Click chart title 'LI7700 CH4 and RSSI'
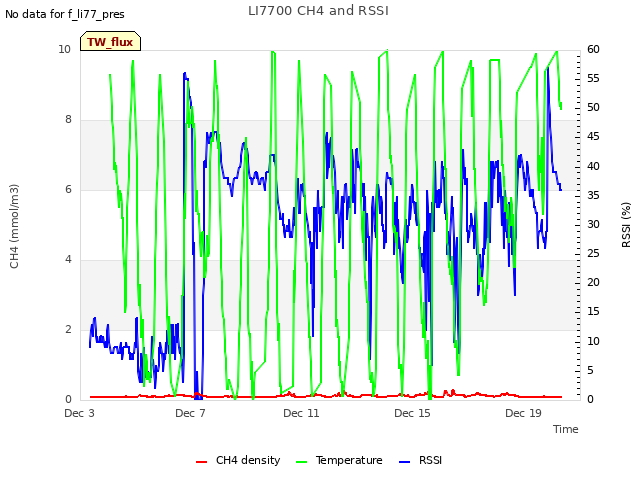 click(318, 11)
